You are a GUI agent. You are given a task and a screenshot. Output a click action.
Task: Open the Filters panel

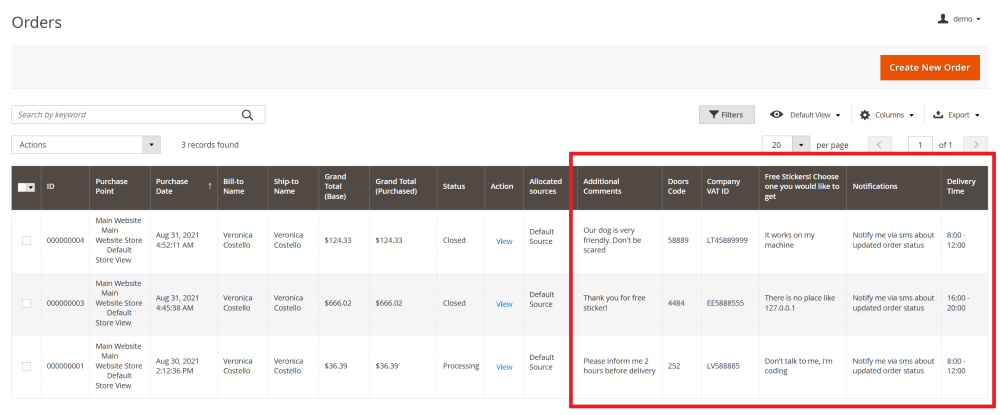pos(726,115)
